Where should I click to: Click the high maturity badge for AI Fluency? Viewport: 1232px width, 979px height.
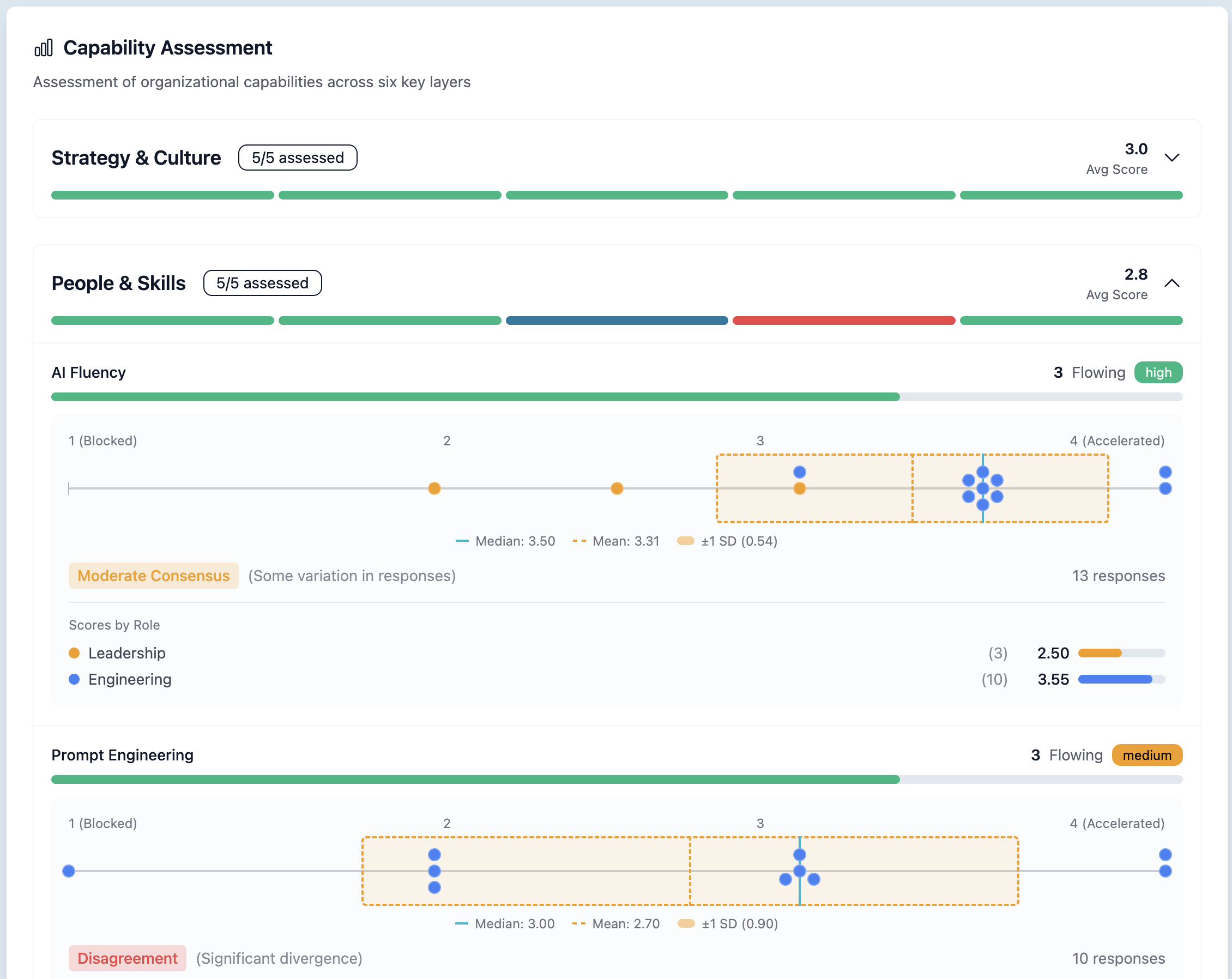1158,372
